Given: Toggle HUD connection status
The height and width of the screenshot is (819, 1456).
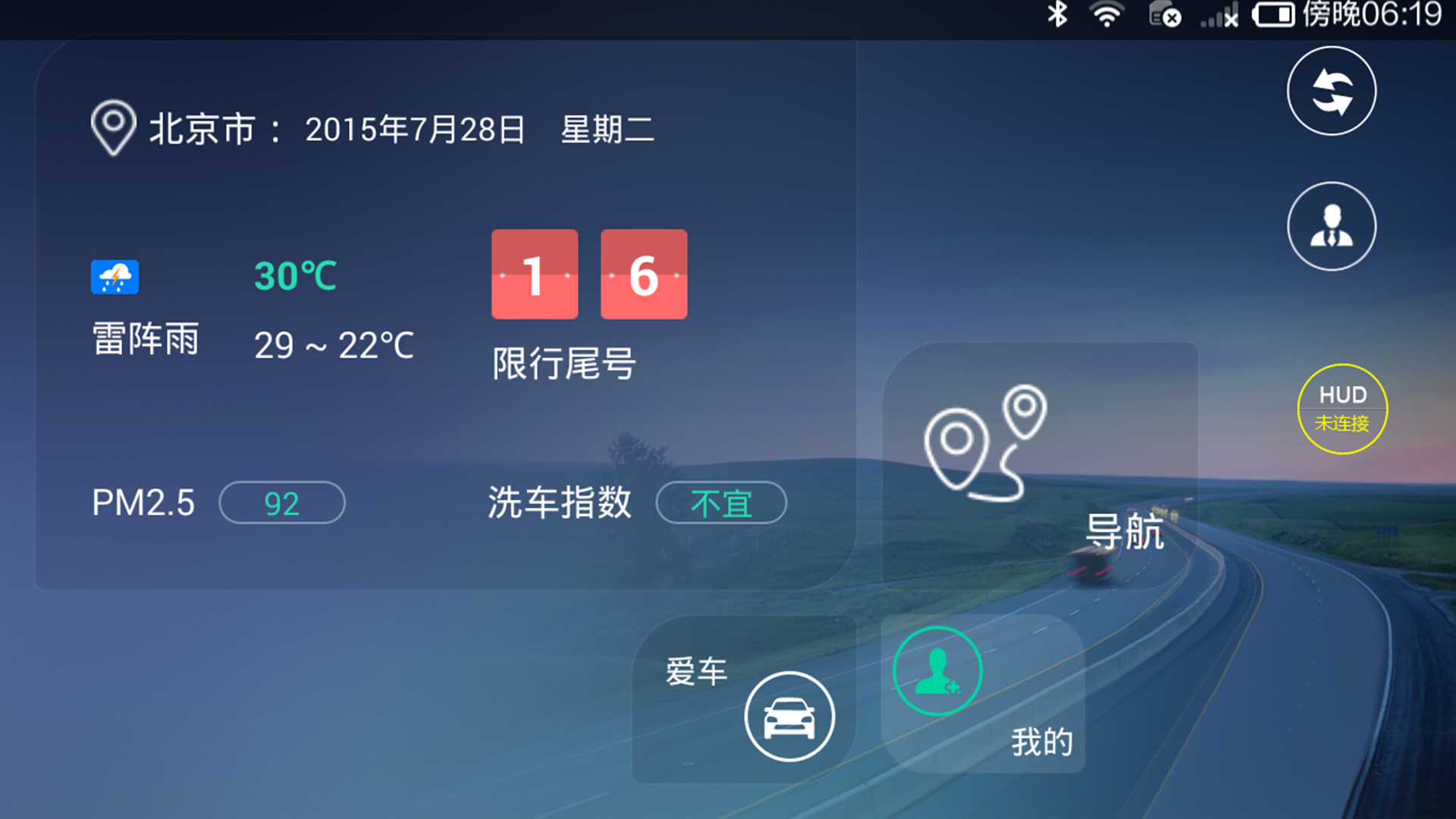Looking at the screenshot, I should point(1340,408).
